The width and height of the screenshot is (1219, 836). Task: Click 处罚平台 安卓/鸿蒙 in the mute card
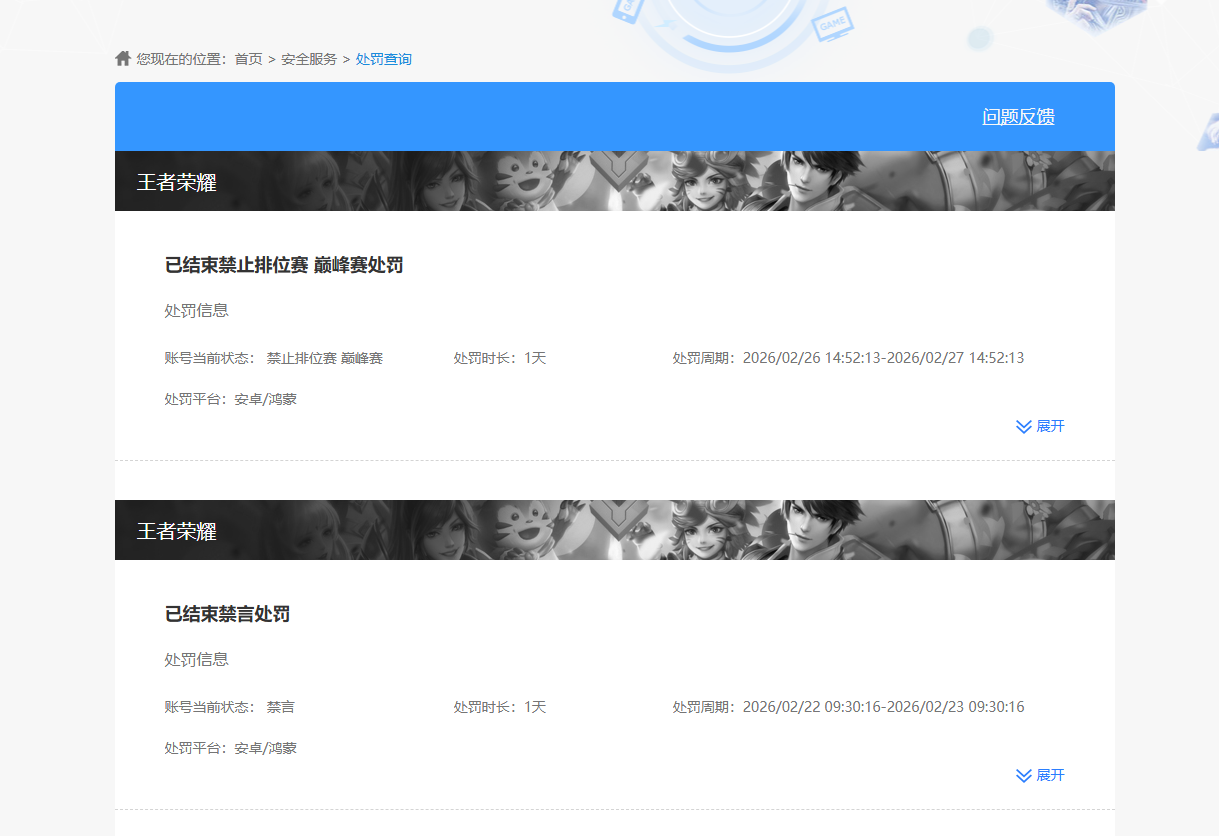click(x=231, y=748)
